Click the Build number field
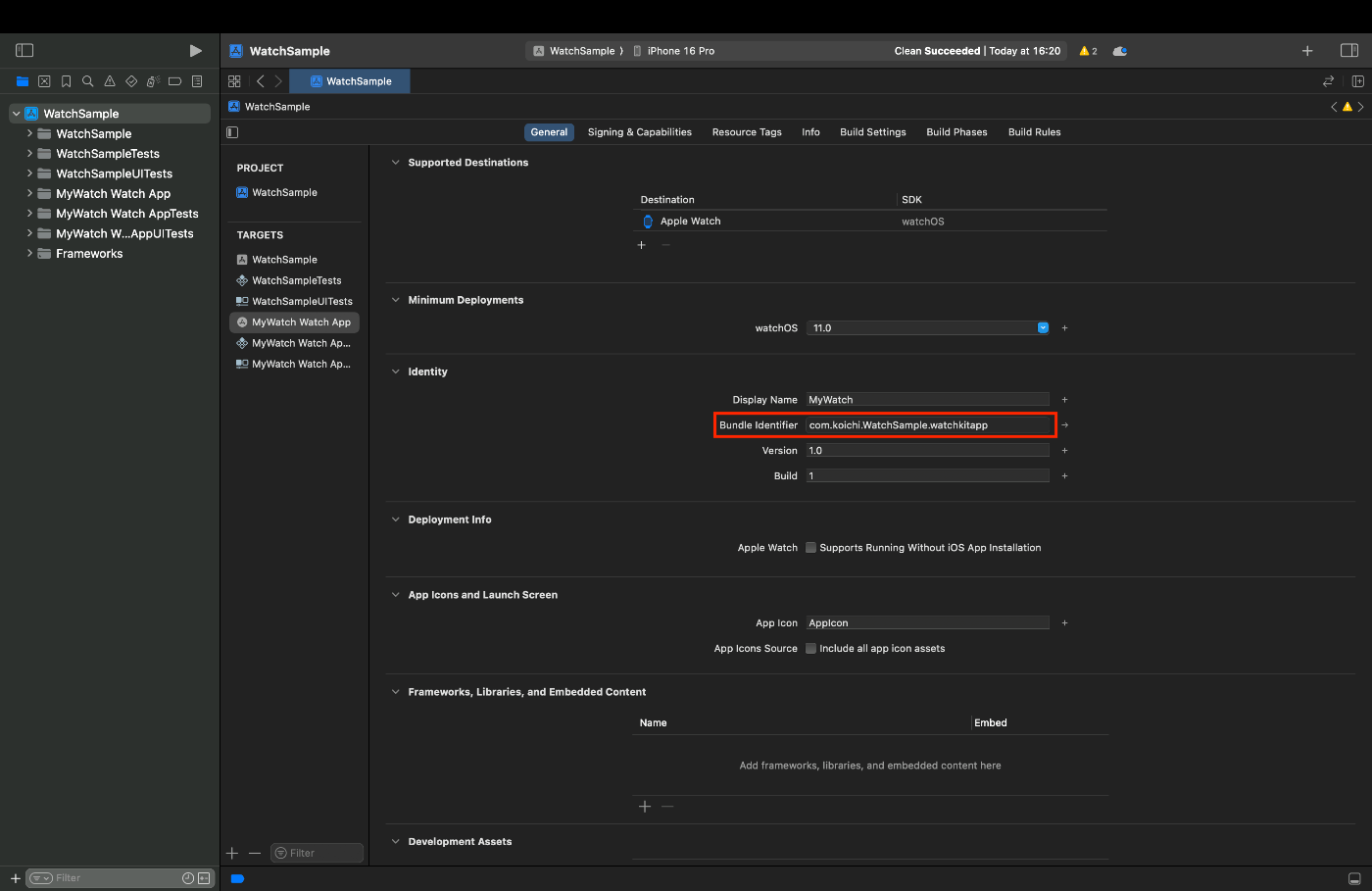 pyautogui.click(x=928, y=476)
